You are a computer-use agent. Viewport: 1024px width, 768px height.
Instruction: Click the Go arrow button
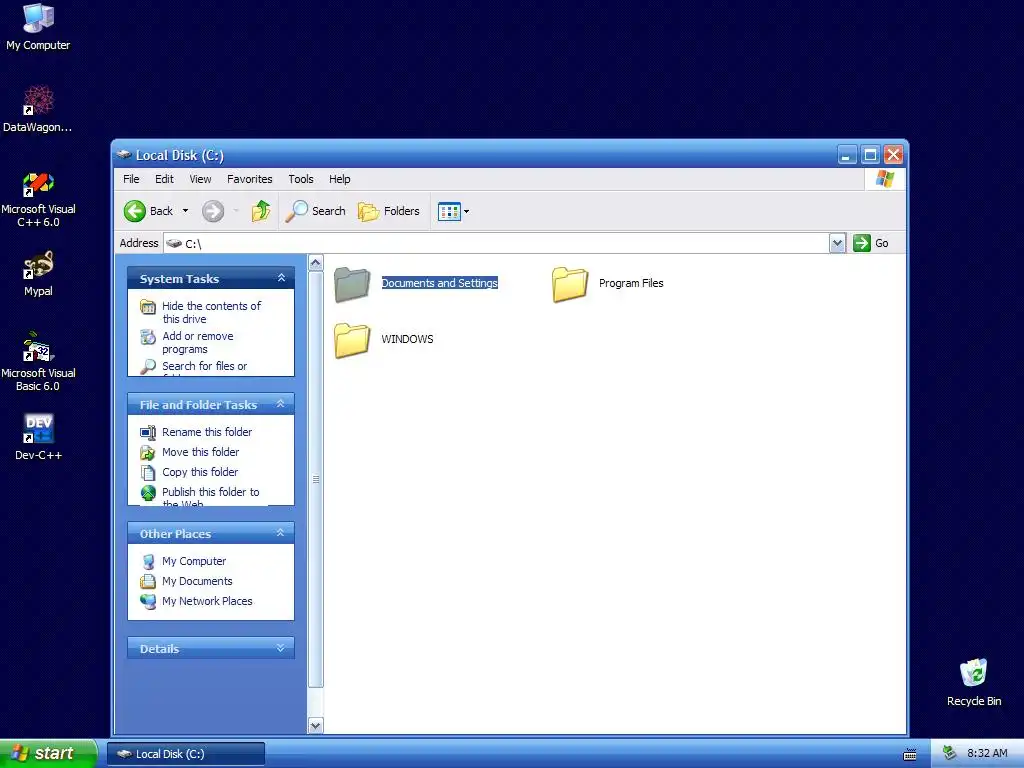coord(862,243)
